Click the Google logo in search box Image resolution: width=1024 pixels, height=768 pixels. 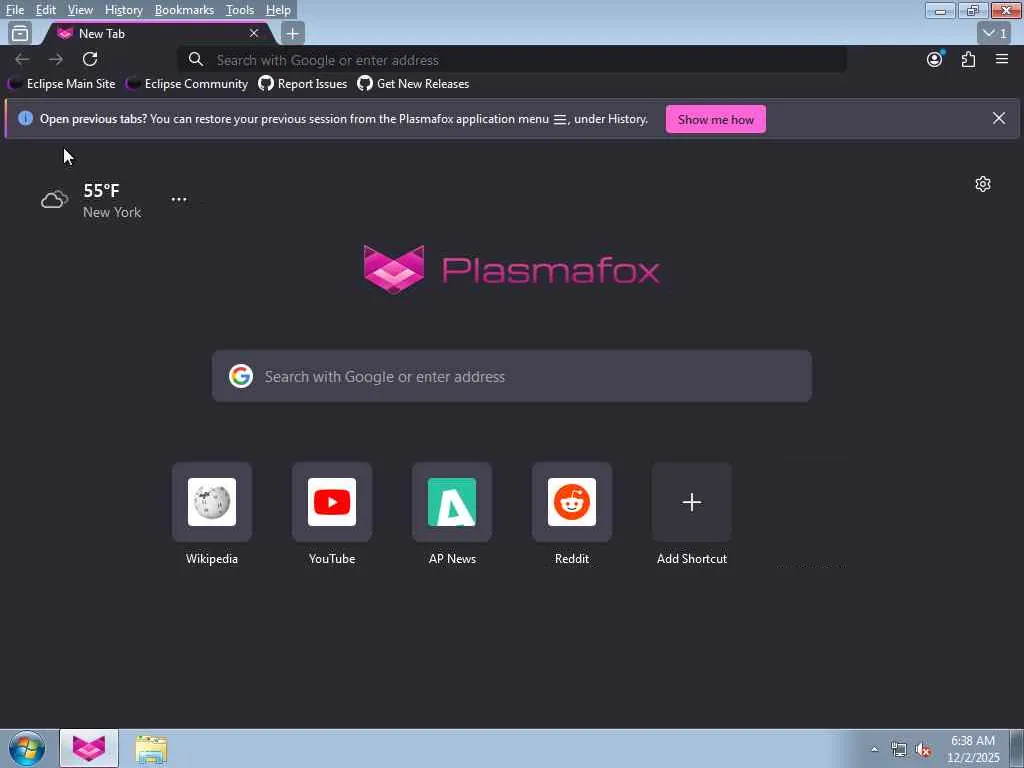[241, 376]
